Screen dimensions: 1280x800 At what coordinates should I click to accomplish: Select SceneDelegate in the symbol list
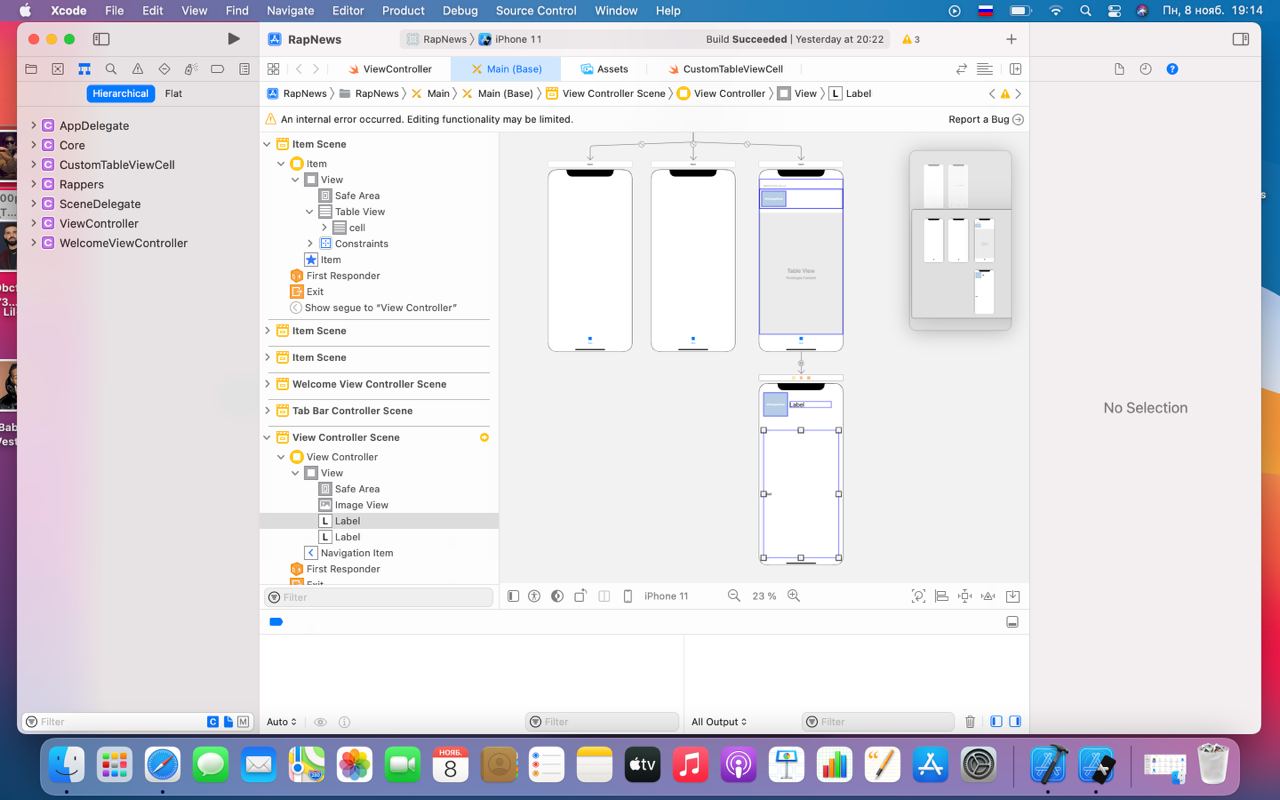(x=100, y=204)
